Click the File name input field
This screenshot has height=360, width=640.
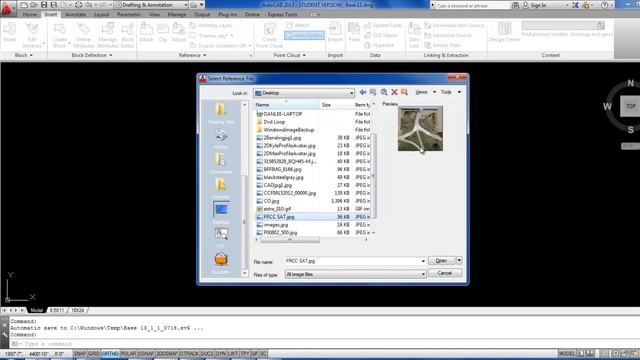(353, 261)
